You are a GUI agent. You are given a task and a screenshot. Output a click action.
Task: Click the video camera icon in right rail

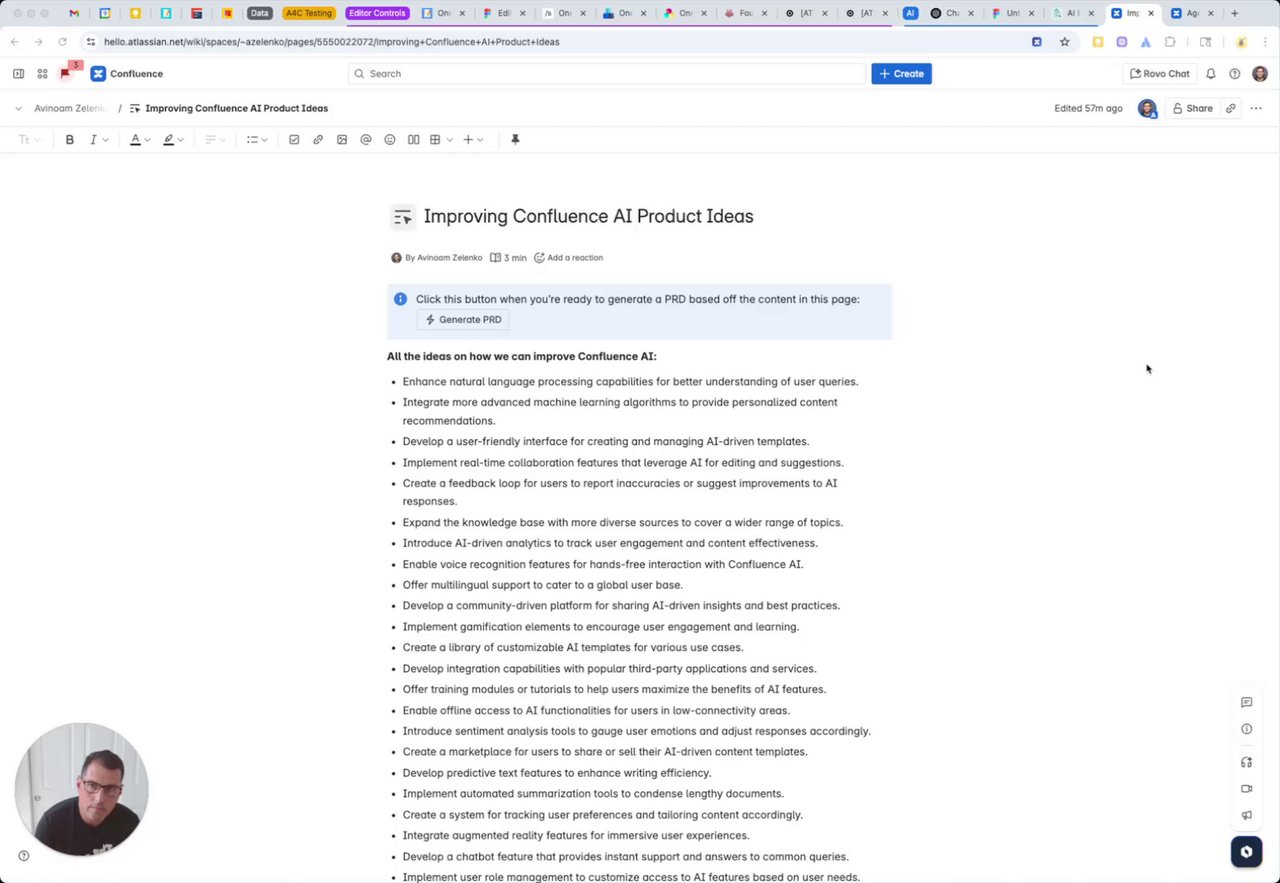tap(1246, 789)
